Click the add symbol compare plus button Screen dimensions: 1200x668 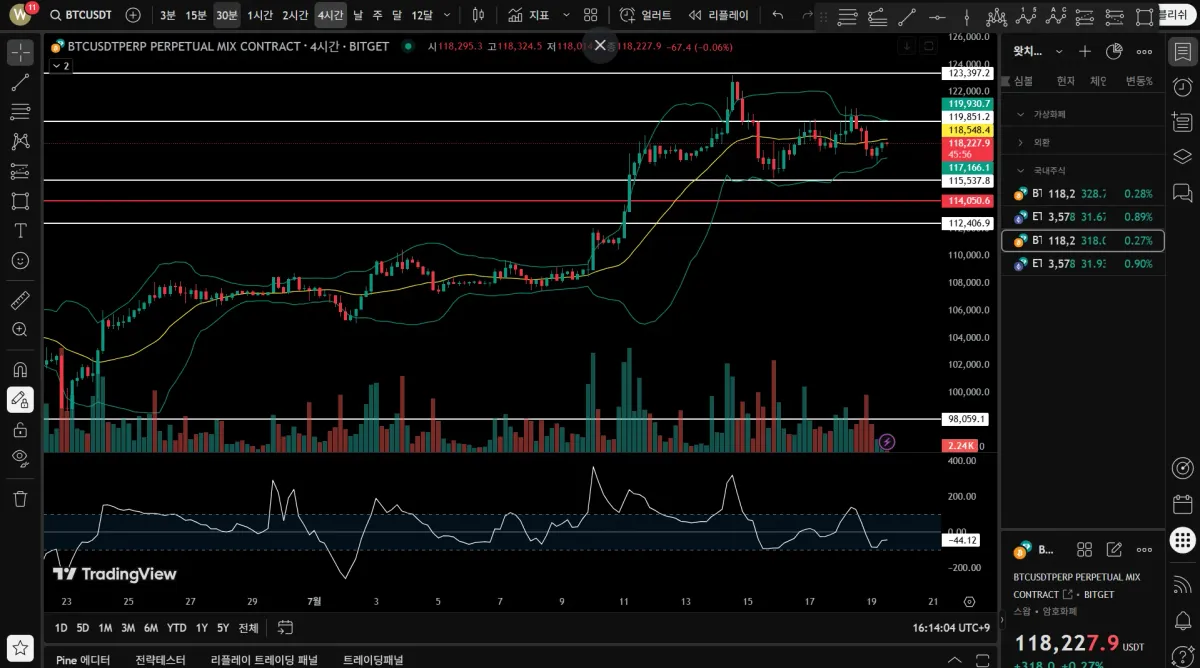click(x=133, y=15)
